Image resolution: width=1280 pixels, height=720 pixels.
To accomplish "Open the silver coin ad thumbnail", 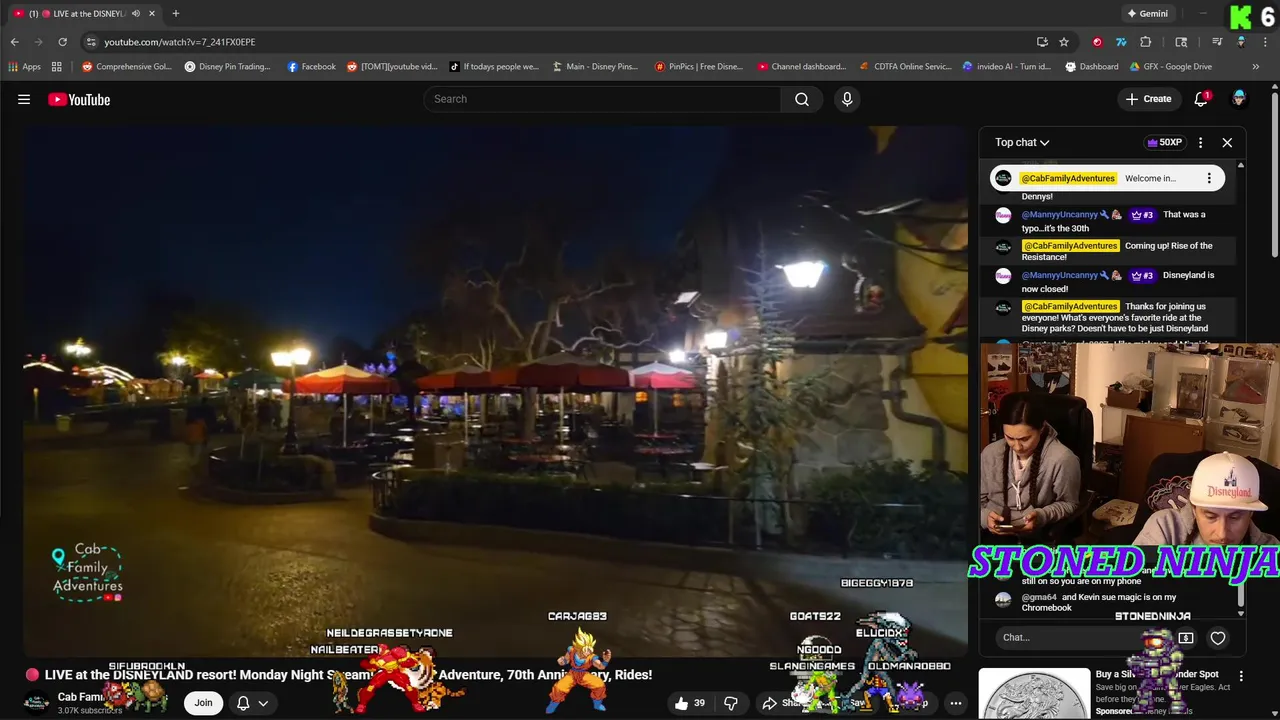I will point(1034,693).
